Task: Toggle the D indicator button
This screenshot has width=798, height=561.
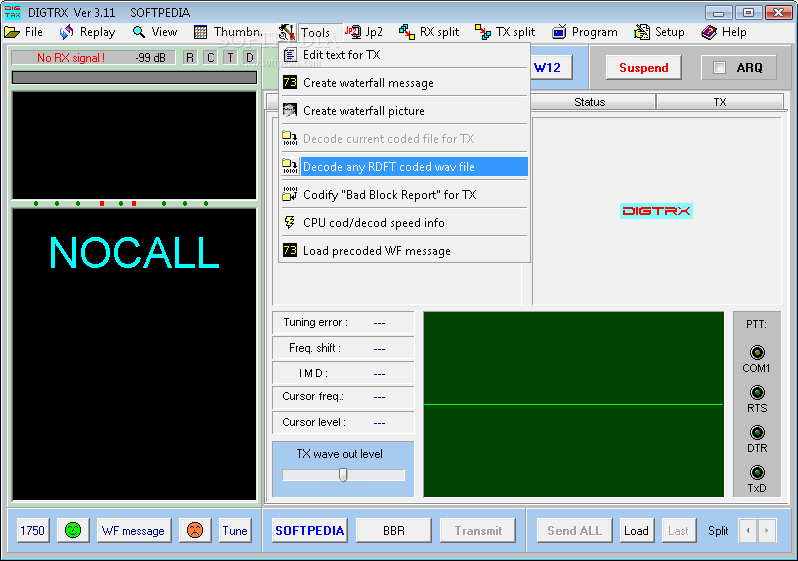Action: (249, 58)
